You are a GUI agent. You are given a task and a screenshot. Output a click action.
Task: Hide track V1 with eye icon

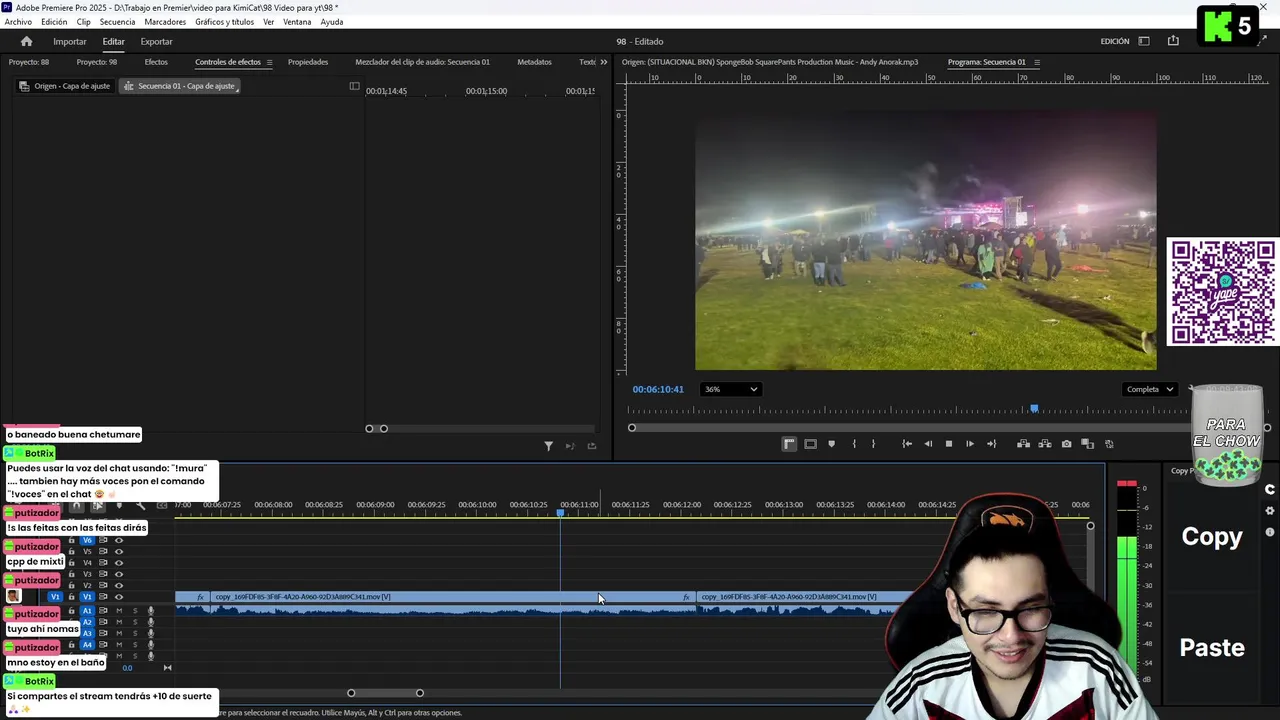tap(118, 597)
